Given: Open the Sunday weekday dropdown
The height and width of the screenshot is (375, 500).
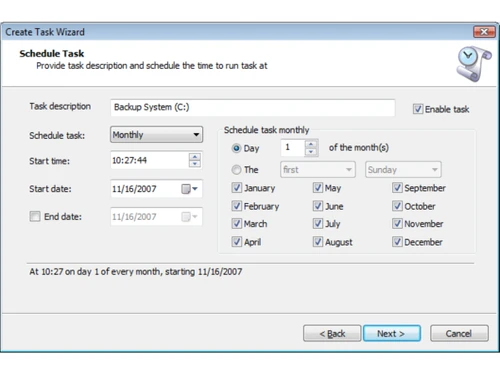Looking at the screenshot, I should pyautogui.click(x=403, y=170).
